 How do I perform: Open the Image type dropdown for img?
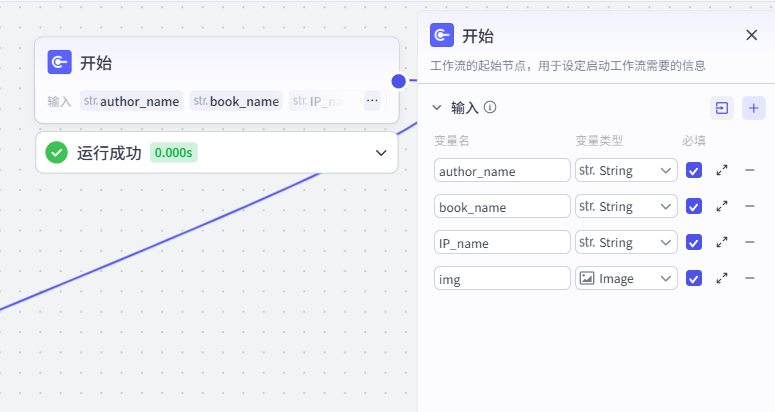click(x=626, y=279)
